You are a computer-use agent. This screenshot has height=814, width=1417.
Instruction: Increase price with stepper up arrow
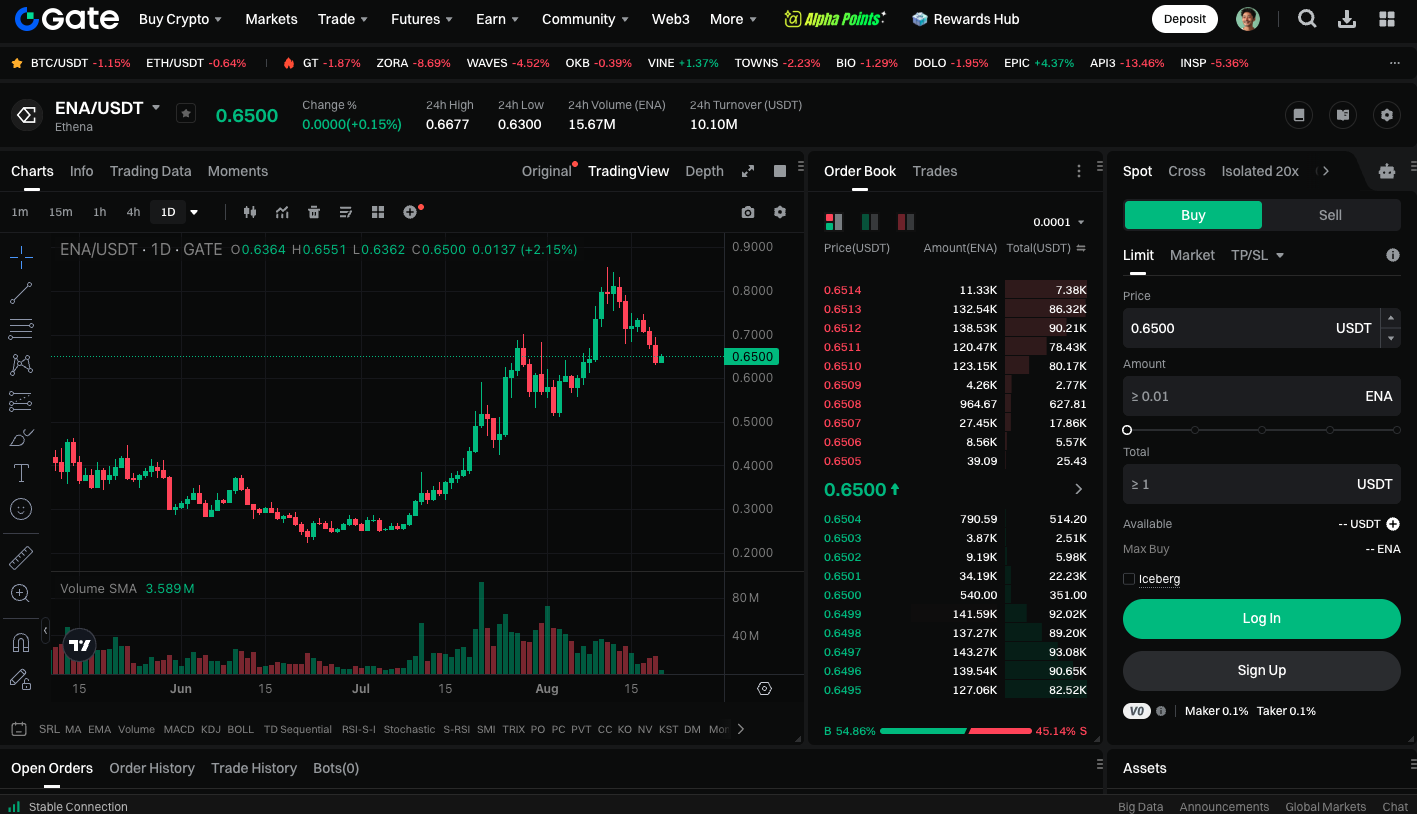[x=1390, y=318]
